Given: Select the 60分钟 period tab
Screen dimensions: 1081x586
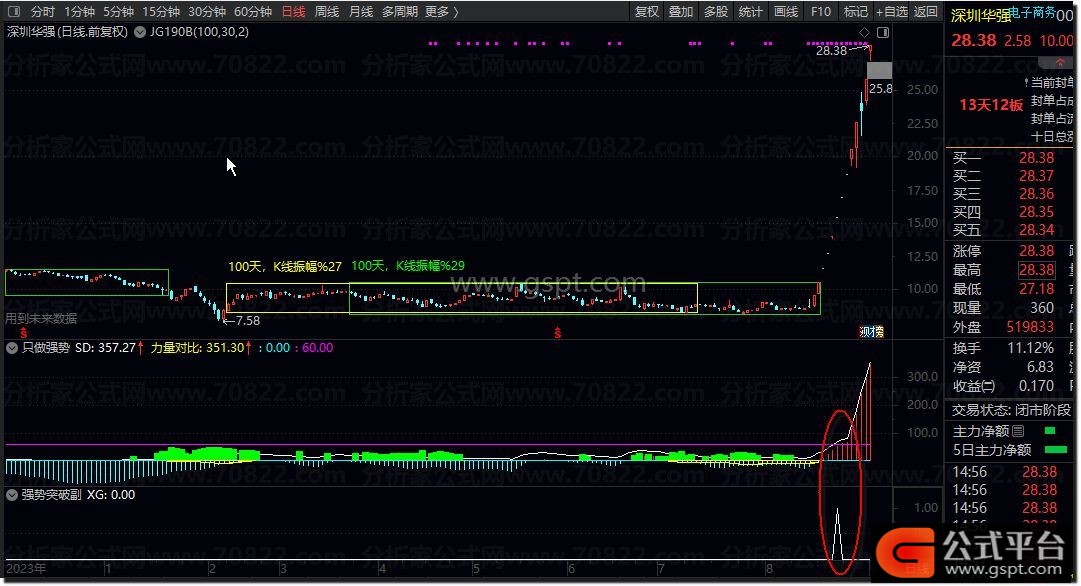Looking at the screenshot, I should tap(253, 12).
